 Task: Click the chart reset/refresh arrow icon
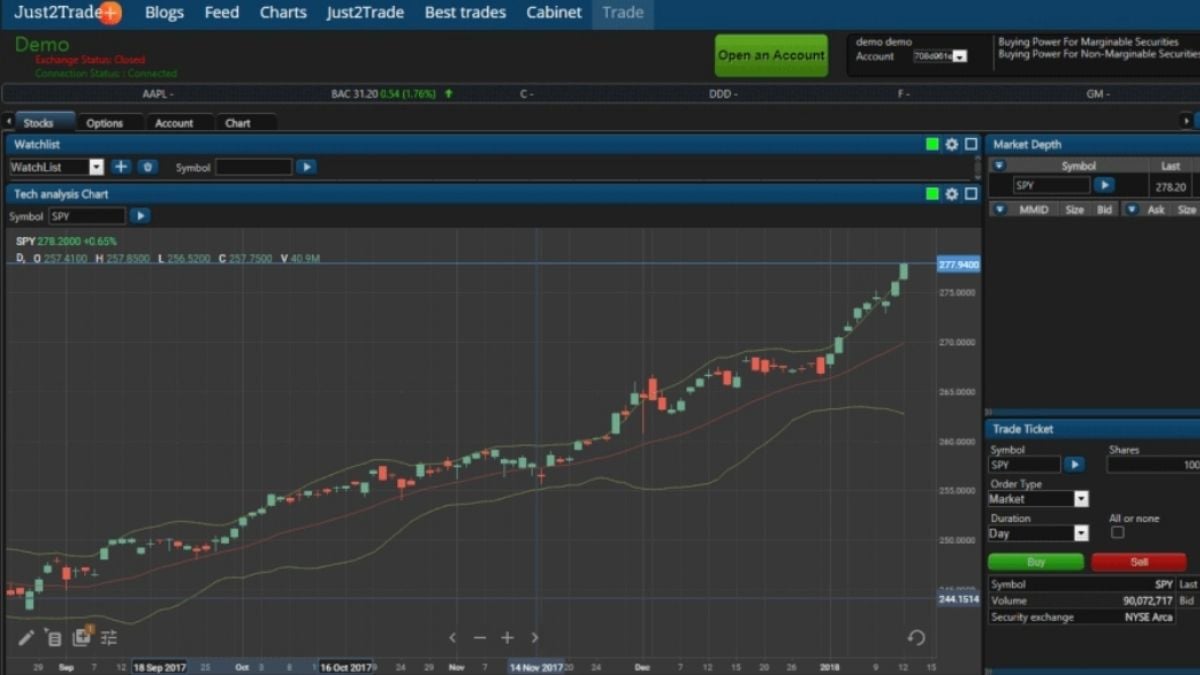(x=916, y=637)
